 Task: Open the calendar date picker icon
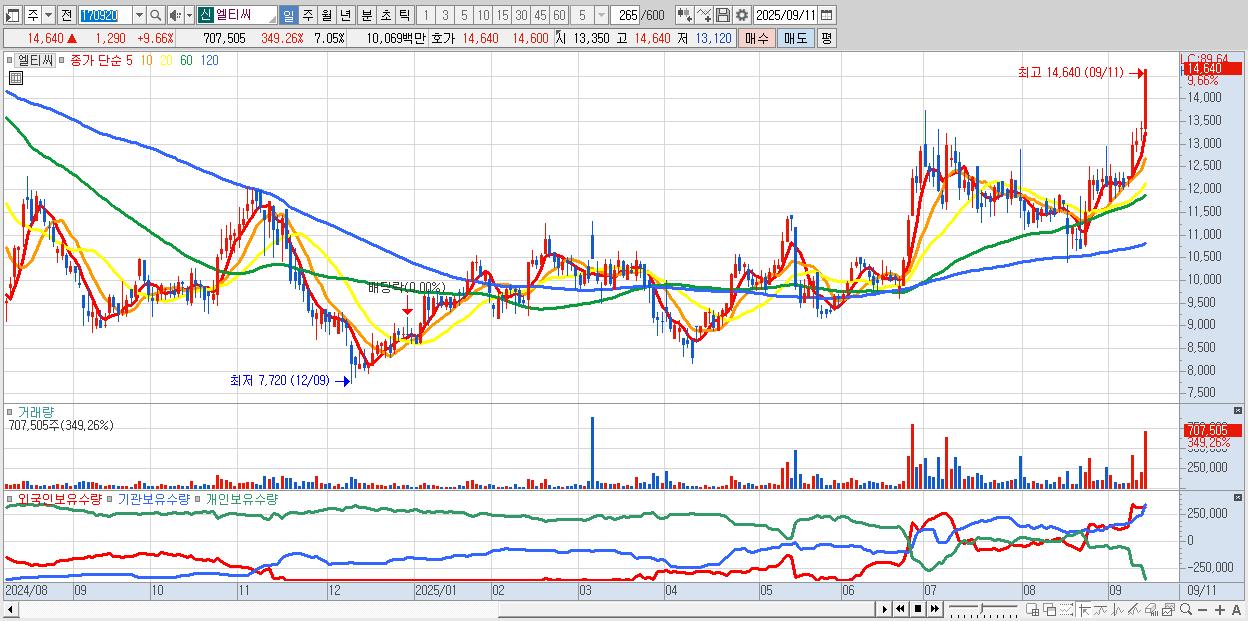826,15
